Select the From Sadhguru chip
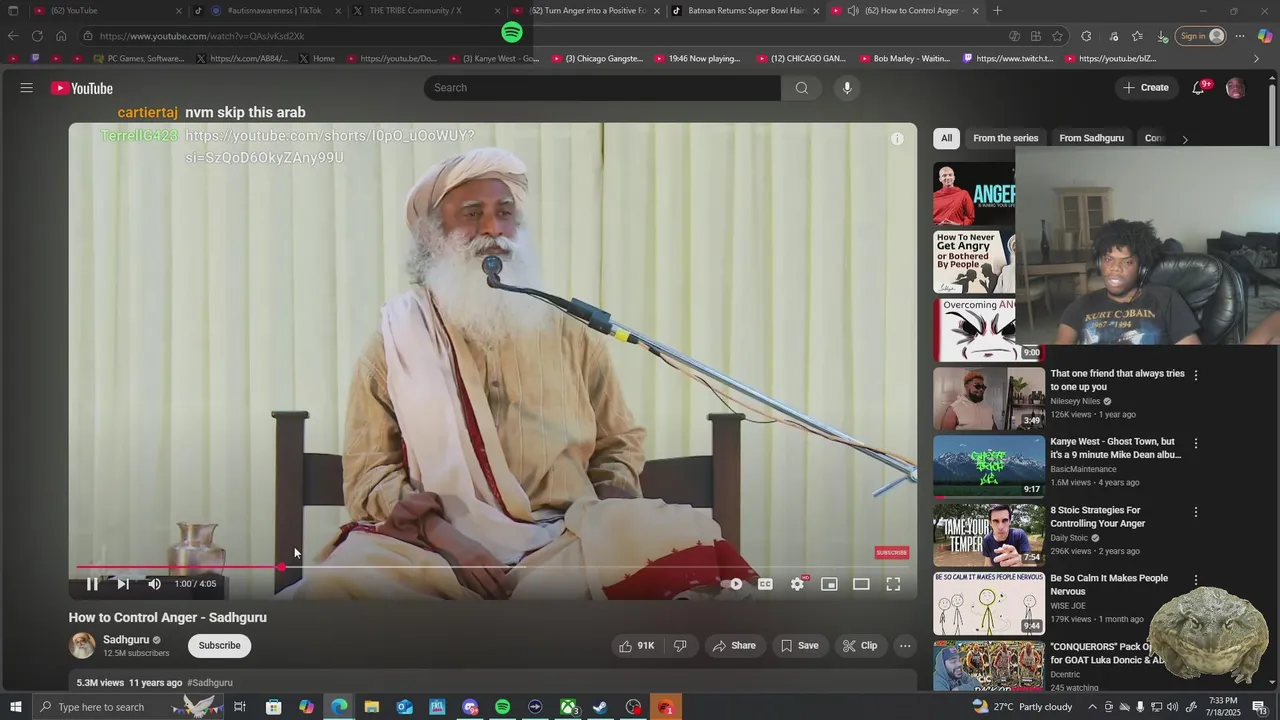Image resolution: width=1280 pixels, height=720 pixels. 1091,138
